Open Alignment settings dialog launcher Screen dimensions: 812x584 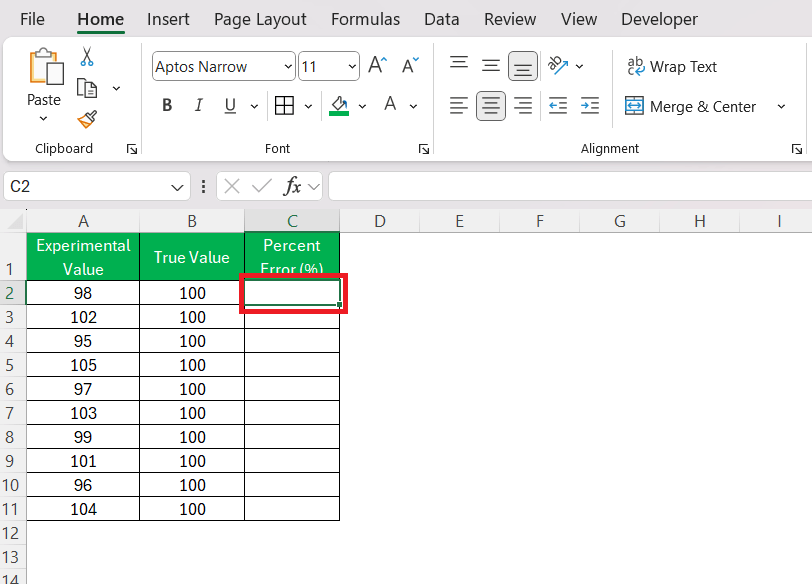pyautogui.click(x=797, y=149)
